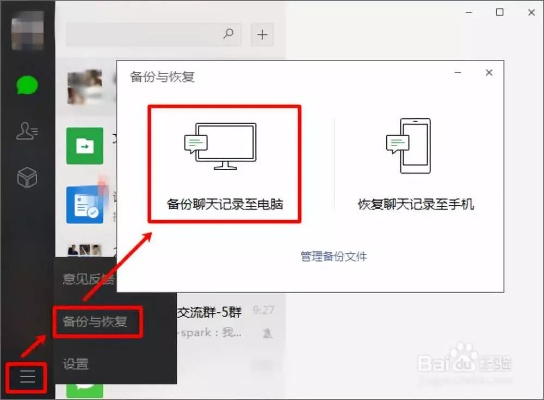Open the File Transfer green folder chat
This screenshot has height=400, width=544.
coord(85,146)
